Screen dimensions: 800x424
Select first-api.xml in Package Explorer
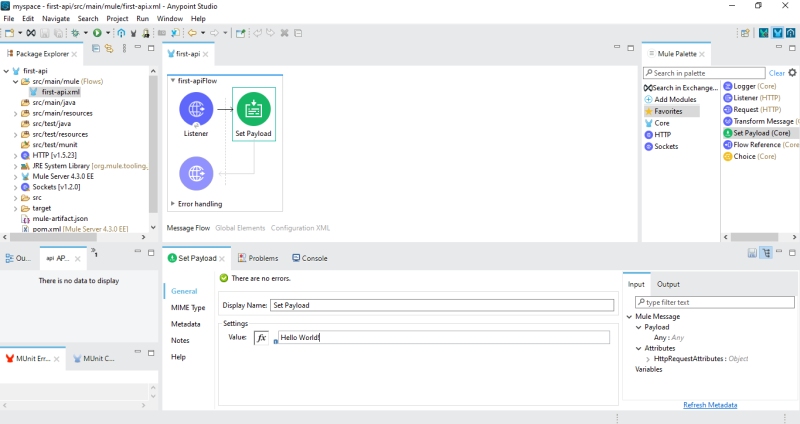click(55, 92)
